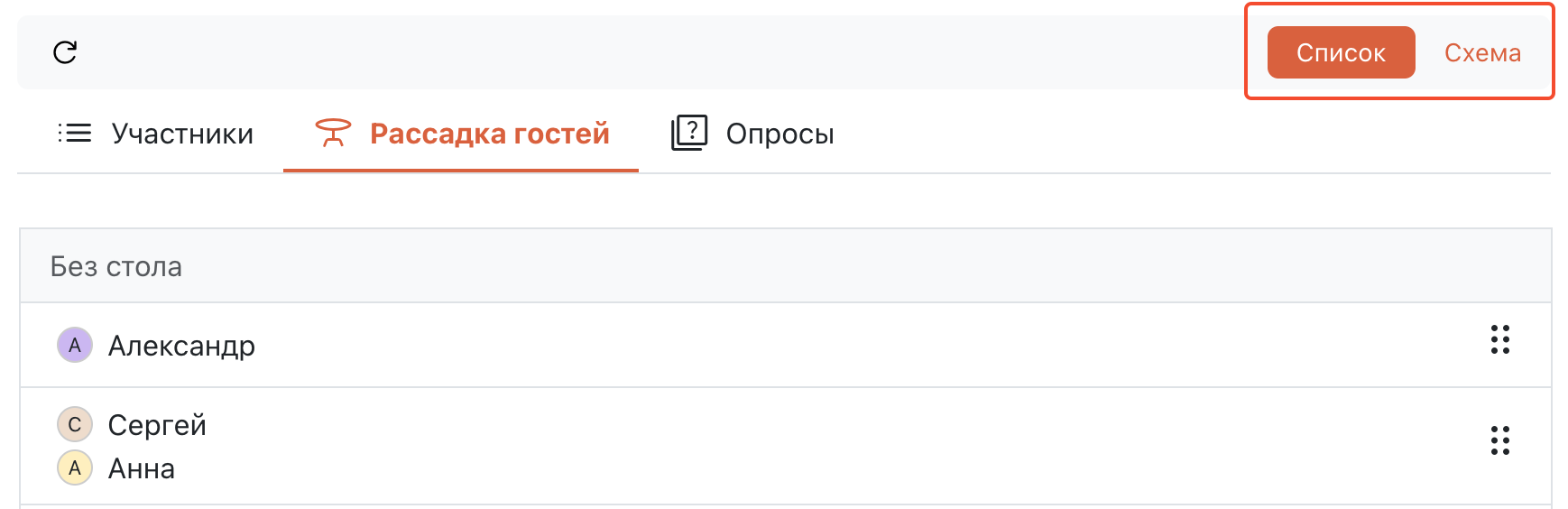
Task: Click the refresh icon in the toolbar
Action: pyautogui.click(x=65, y=52)
